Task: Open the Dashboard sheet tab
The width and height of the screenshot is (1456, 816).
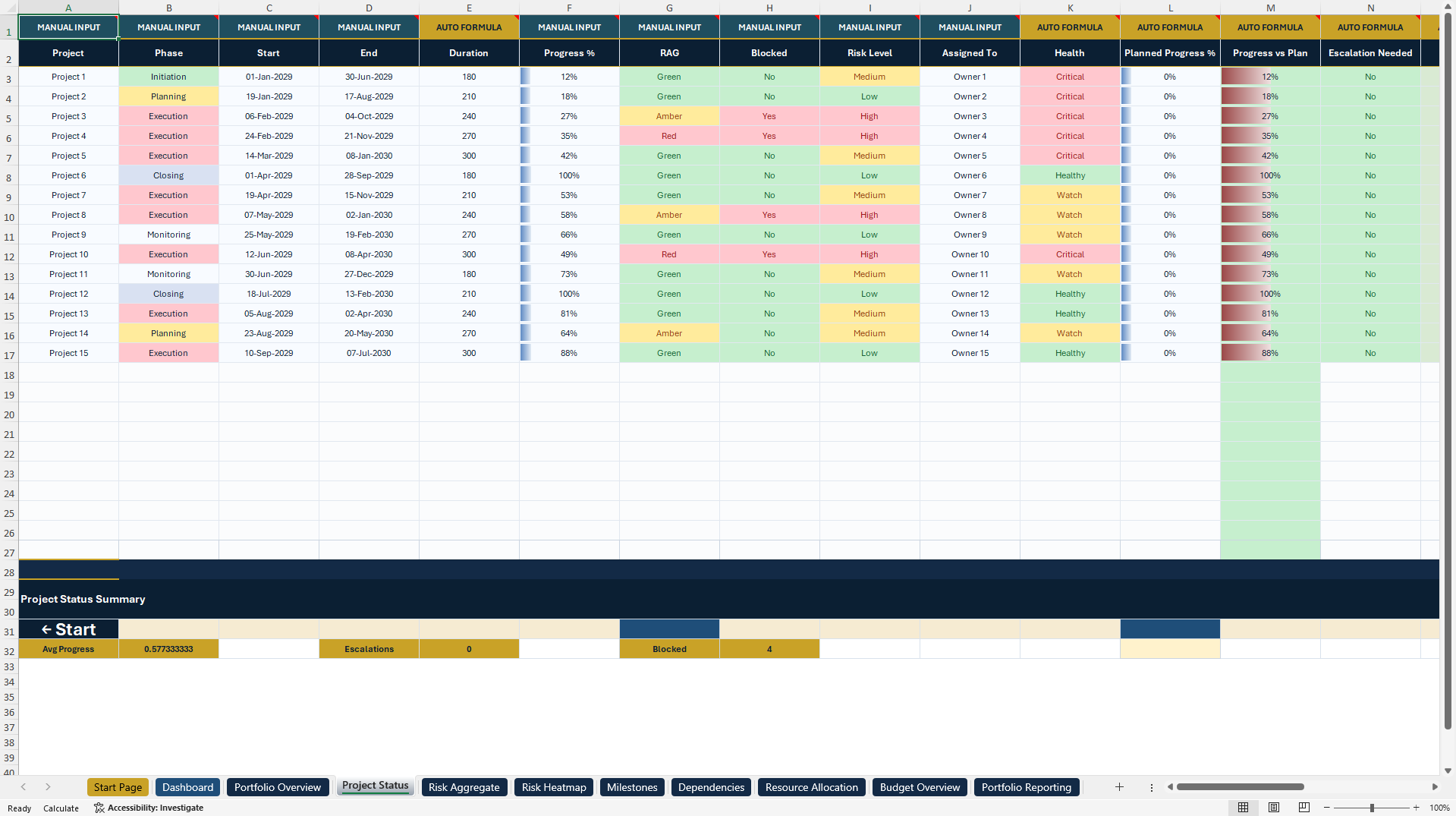Action: coord(187,787)
